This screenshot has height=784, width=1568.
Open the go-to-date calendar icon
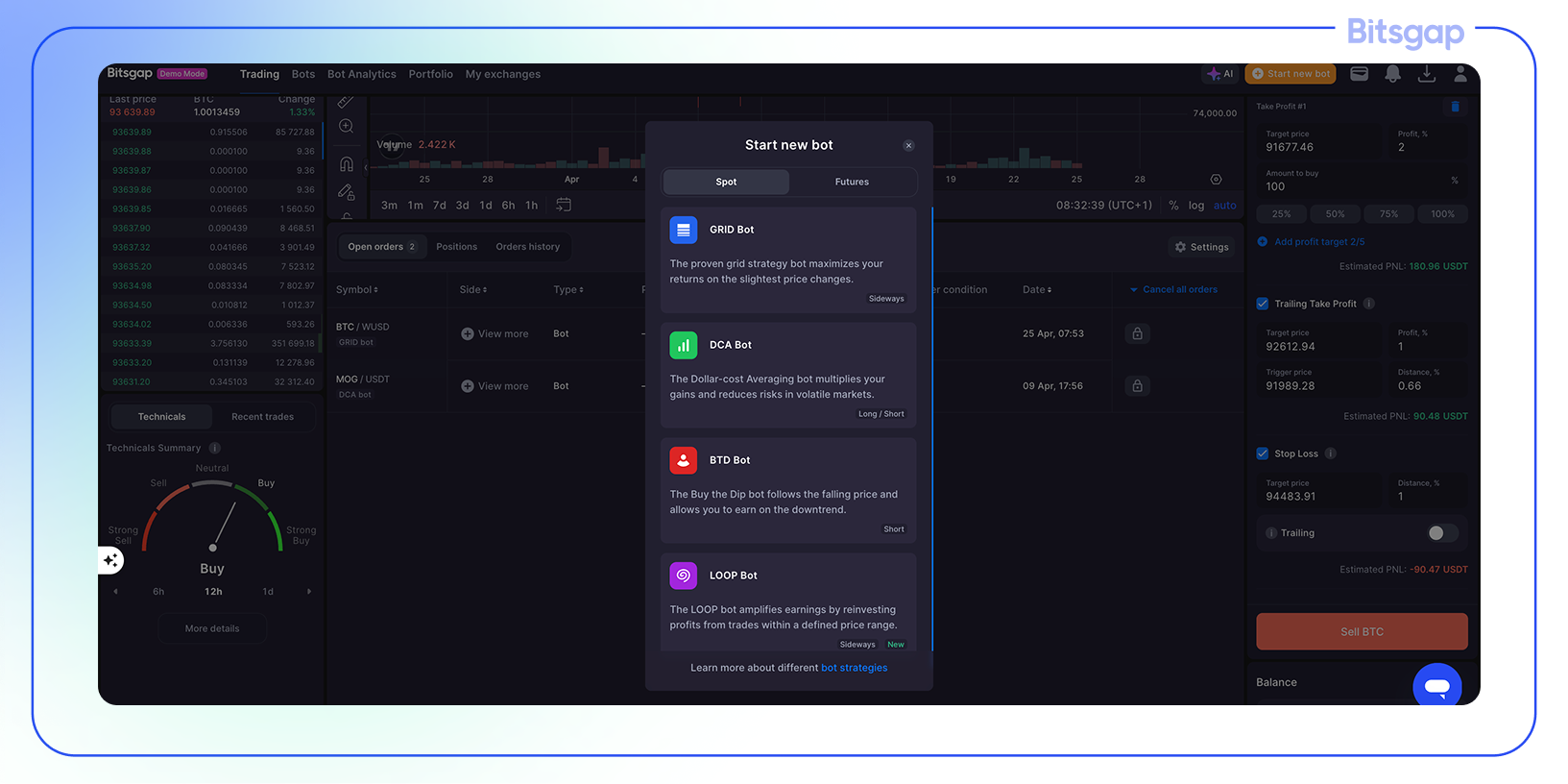point(564,205)
